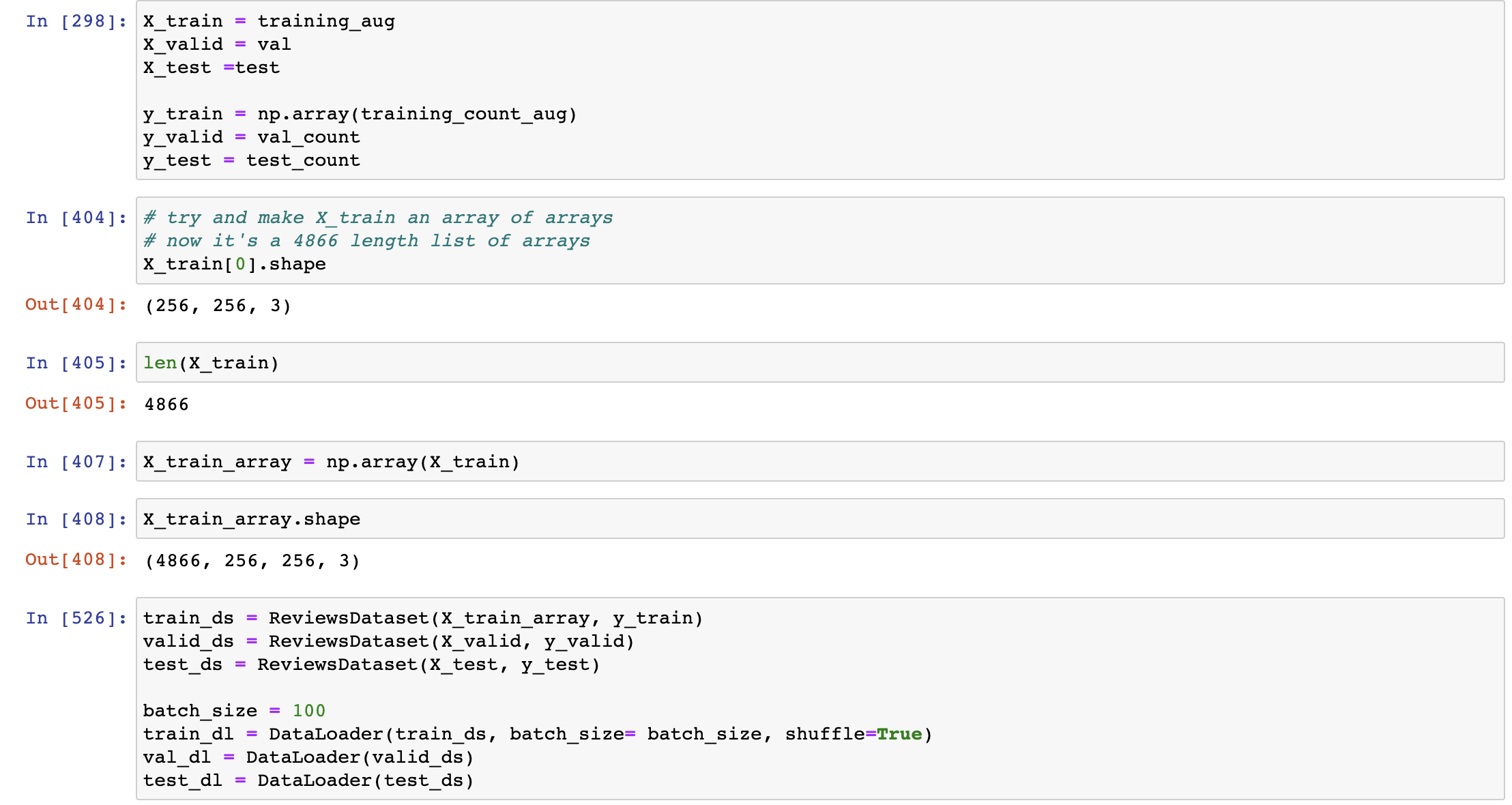The image size is (1512, 805).
Task: Click the Out[404] output showing (256, 256, 3)
Action: [217, 306]
